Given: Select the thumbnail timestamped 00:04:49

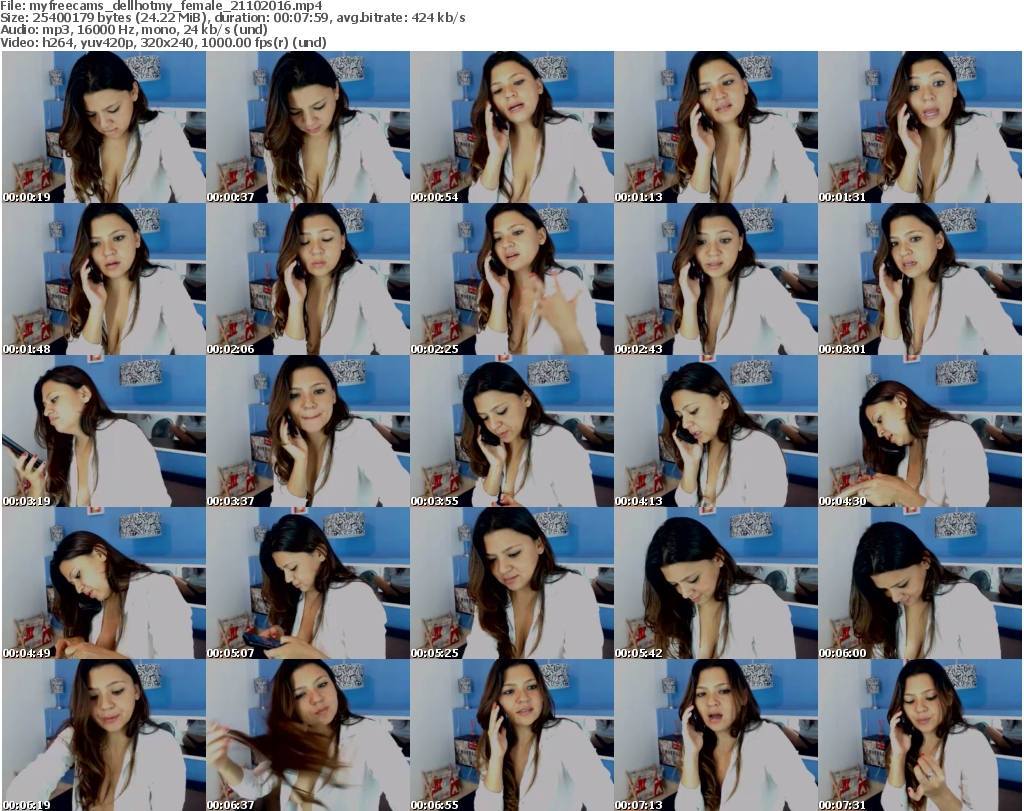Looking at the screenshot, I should 103,583.
